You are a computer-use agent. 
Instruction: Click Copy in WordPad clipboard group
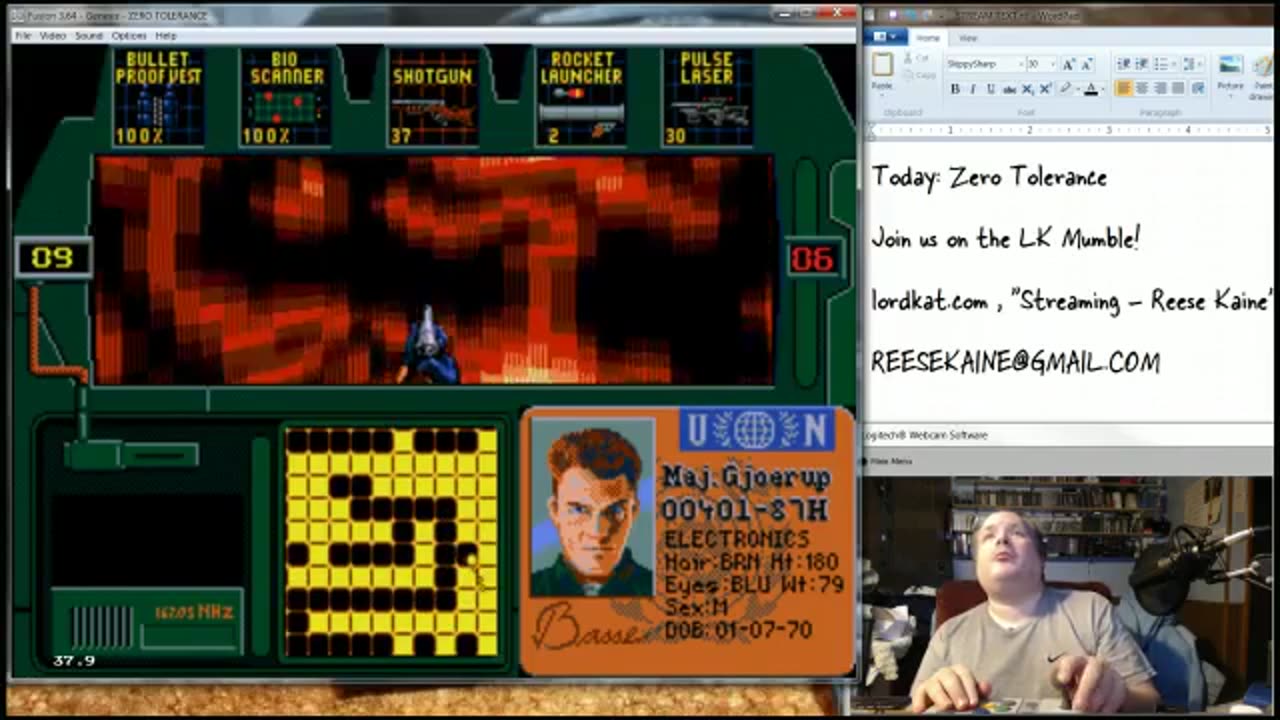(x=918, y=74)
